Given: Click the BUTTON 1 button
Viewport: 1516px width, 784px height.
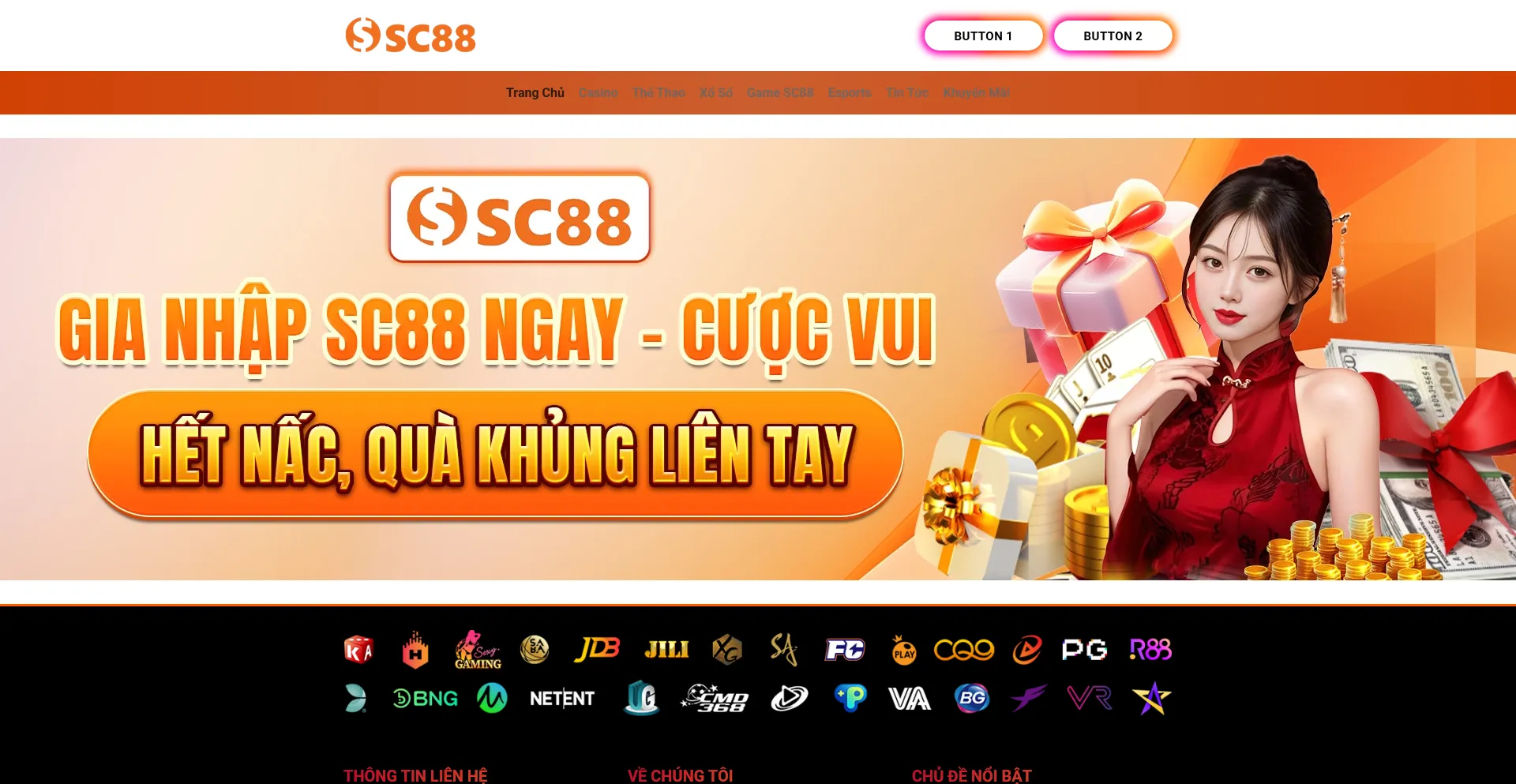Looking at the screenshot, I should pos(983,36).
